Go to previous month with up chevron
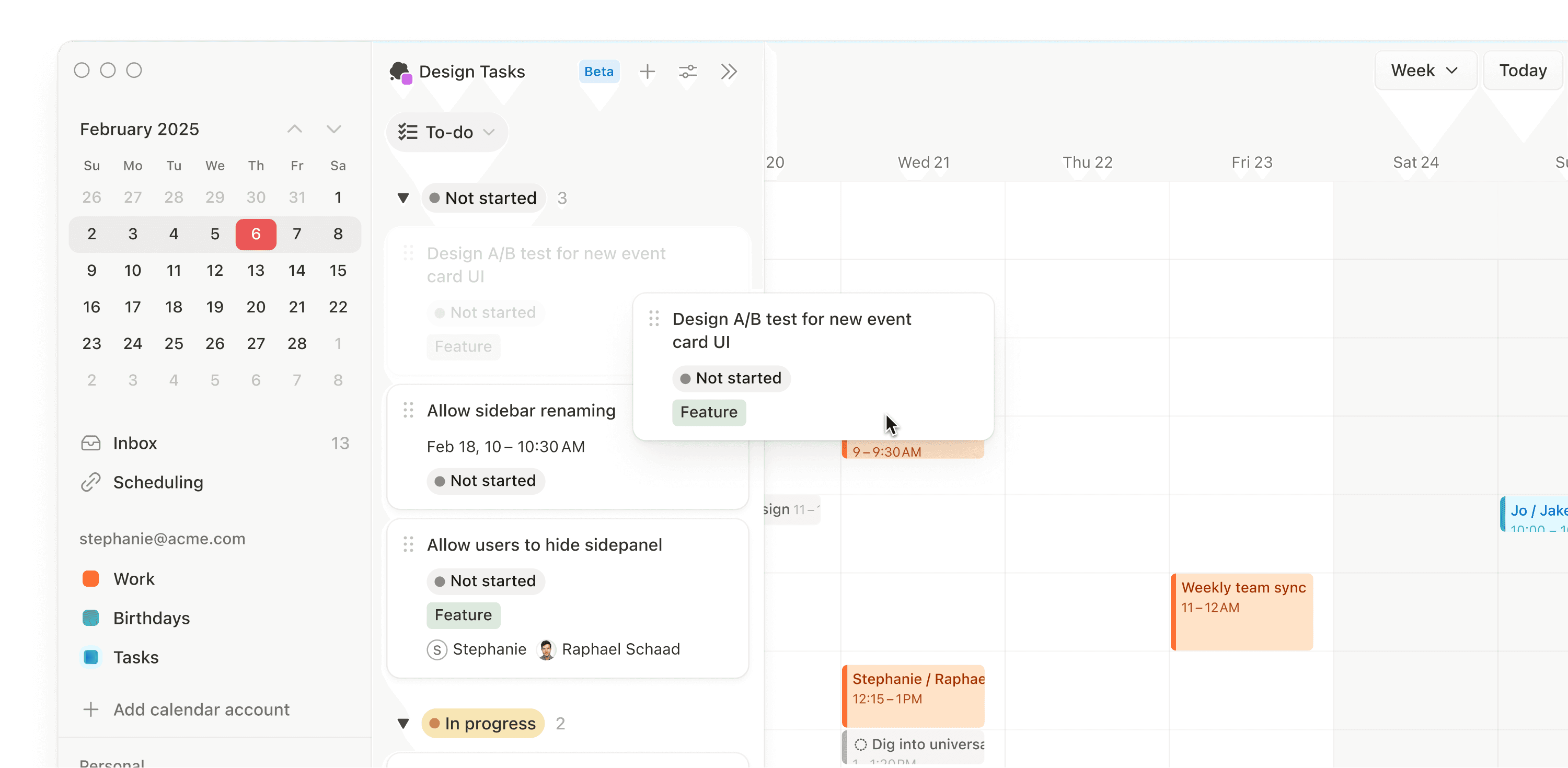 pyautogui.click(x=295, y=129)
